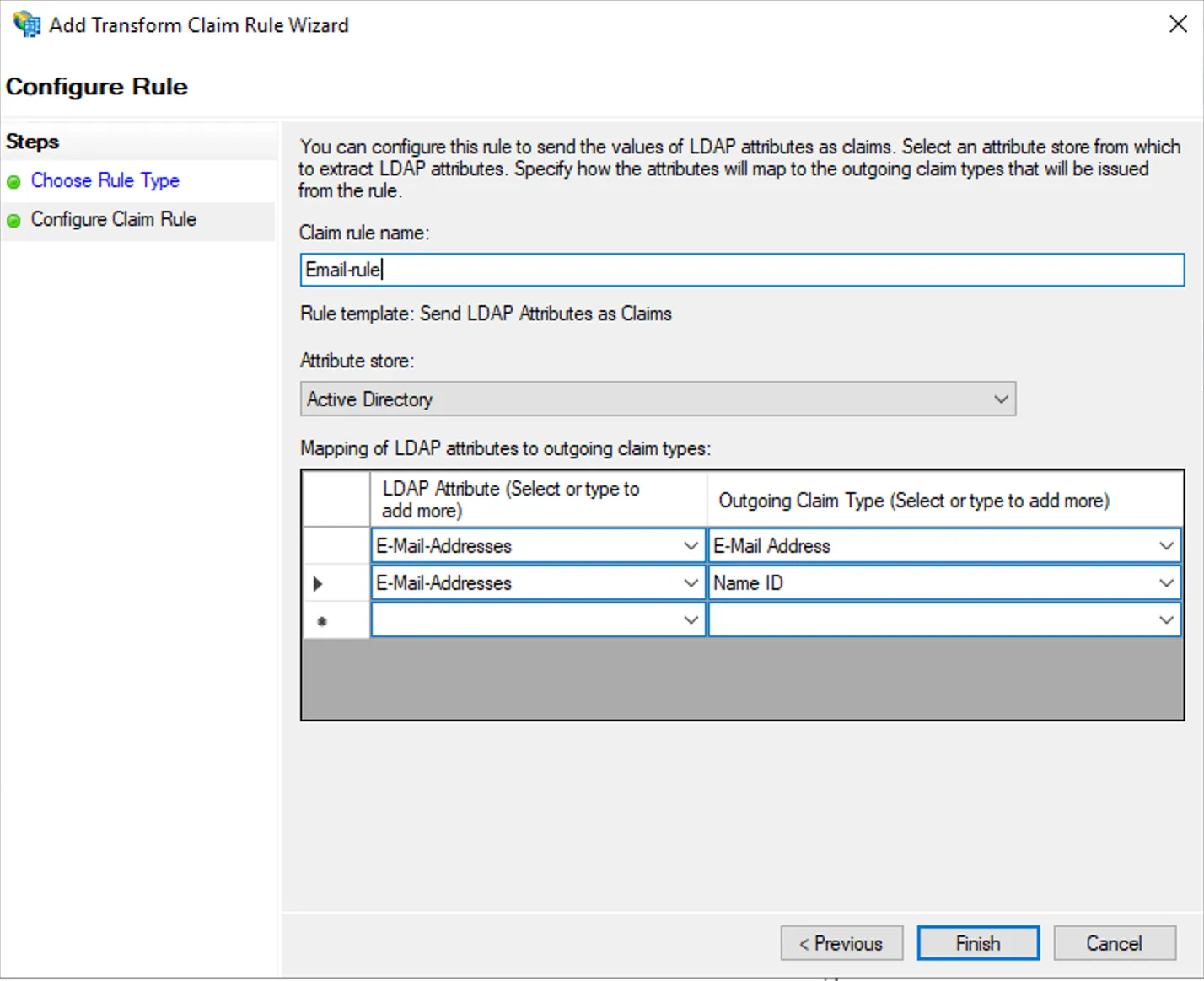Close the Add Transform Claim Rule Wizard

[1178, 24]
